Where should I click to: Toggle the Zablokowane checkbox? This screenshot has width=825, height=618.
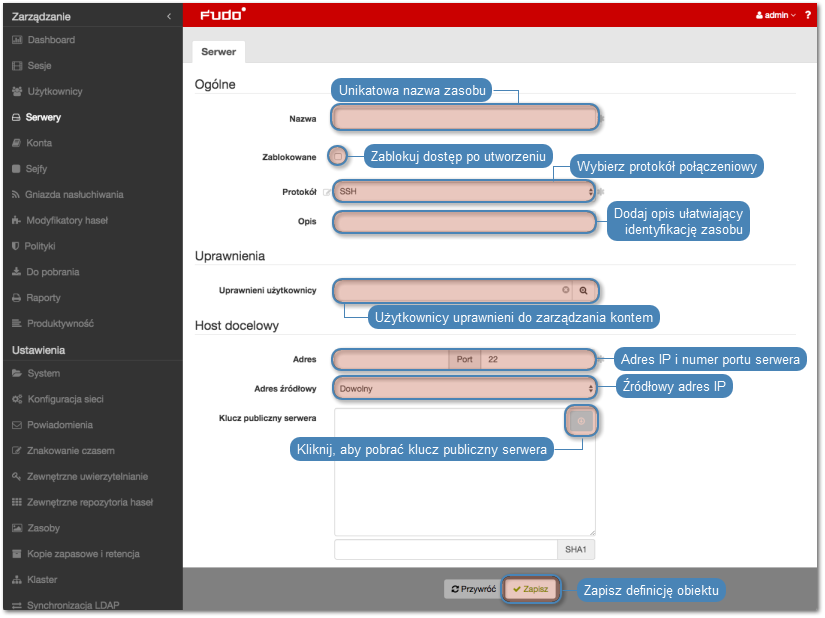(x=338, y=156)
